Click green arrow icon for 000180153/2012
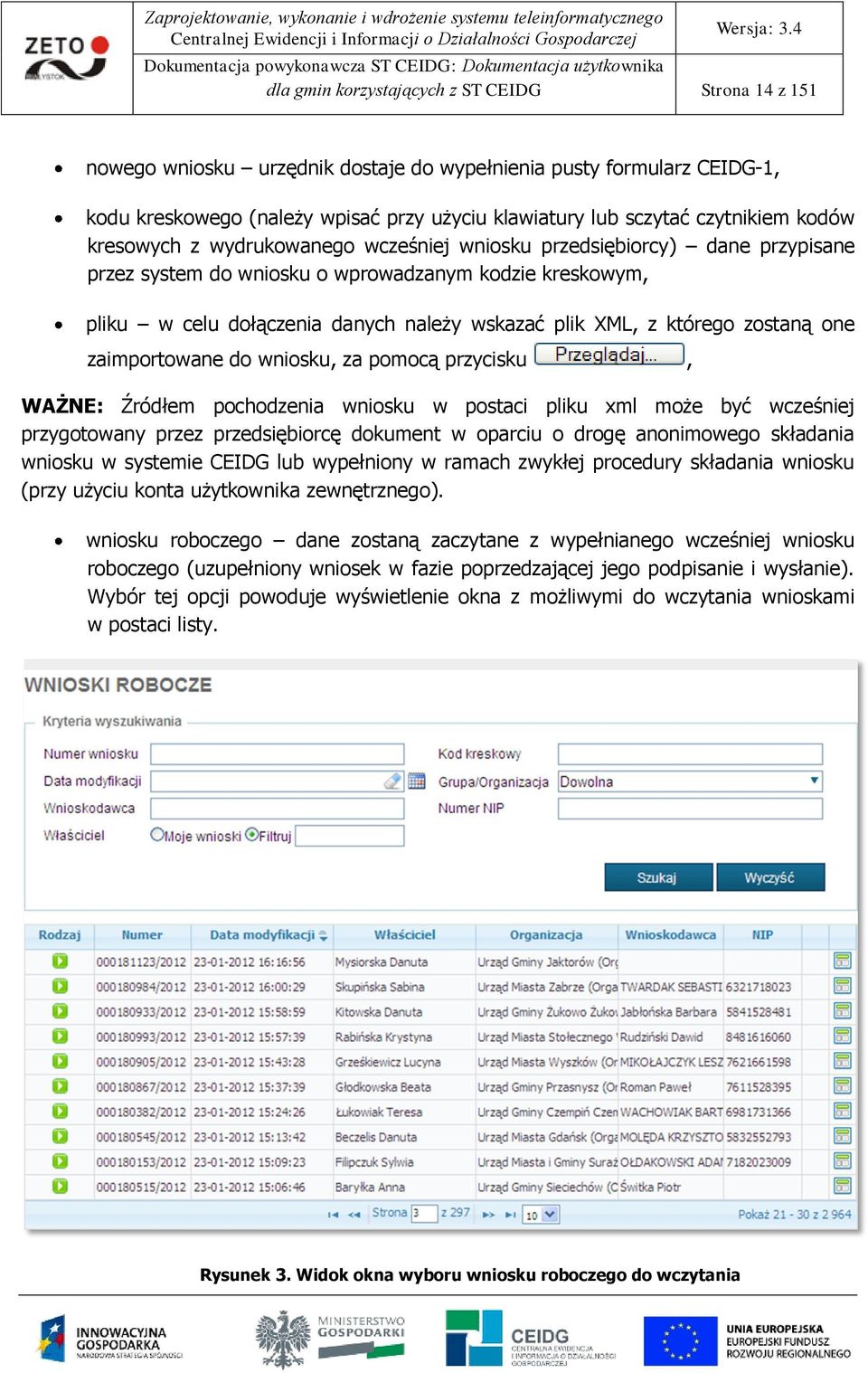The height and width of the screenshot is (1373, 868). click(x=60, y=1160)
